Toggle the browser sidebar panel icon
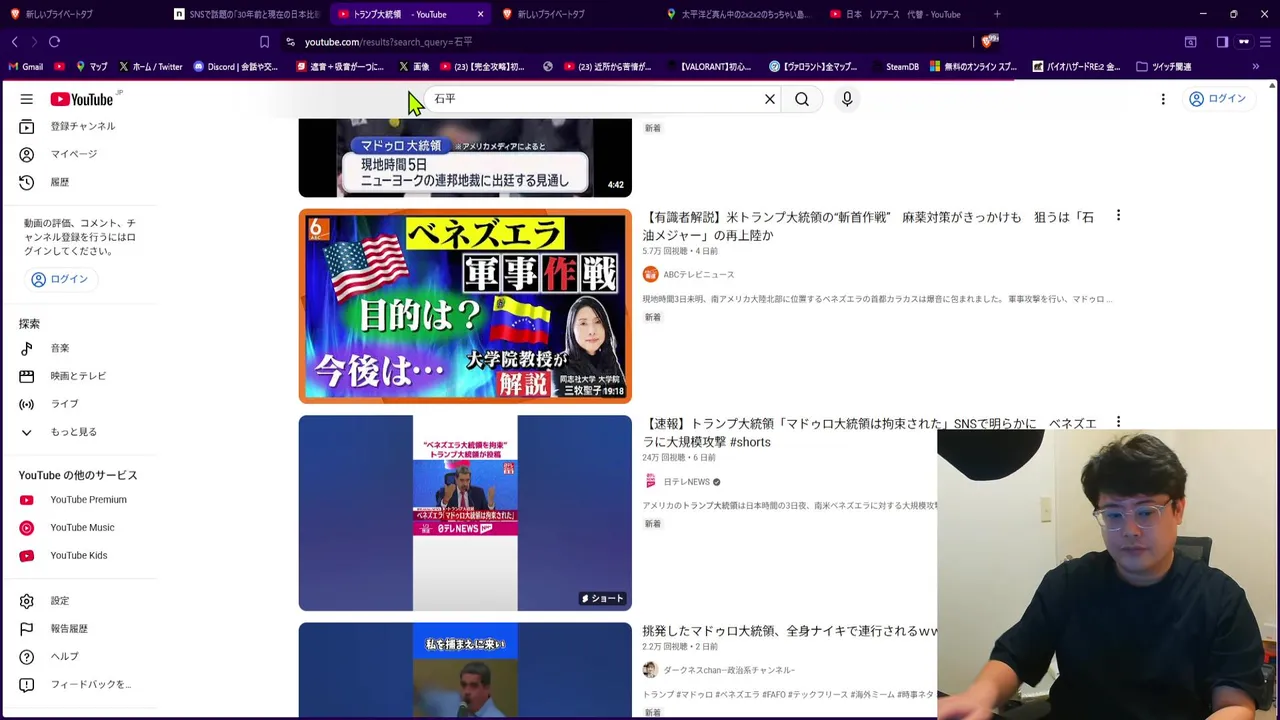1280x720 pixels. pos(1222,42)
